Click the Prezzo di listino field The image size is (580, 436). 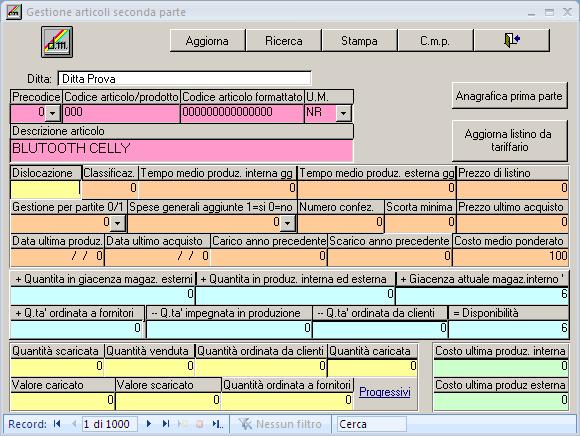(x=512, y=189)
